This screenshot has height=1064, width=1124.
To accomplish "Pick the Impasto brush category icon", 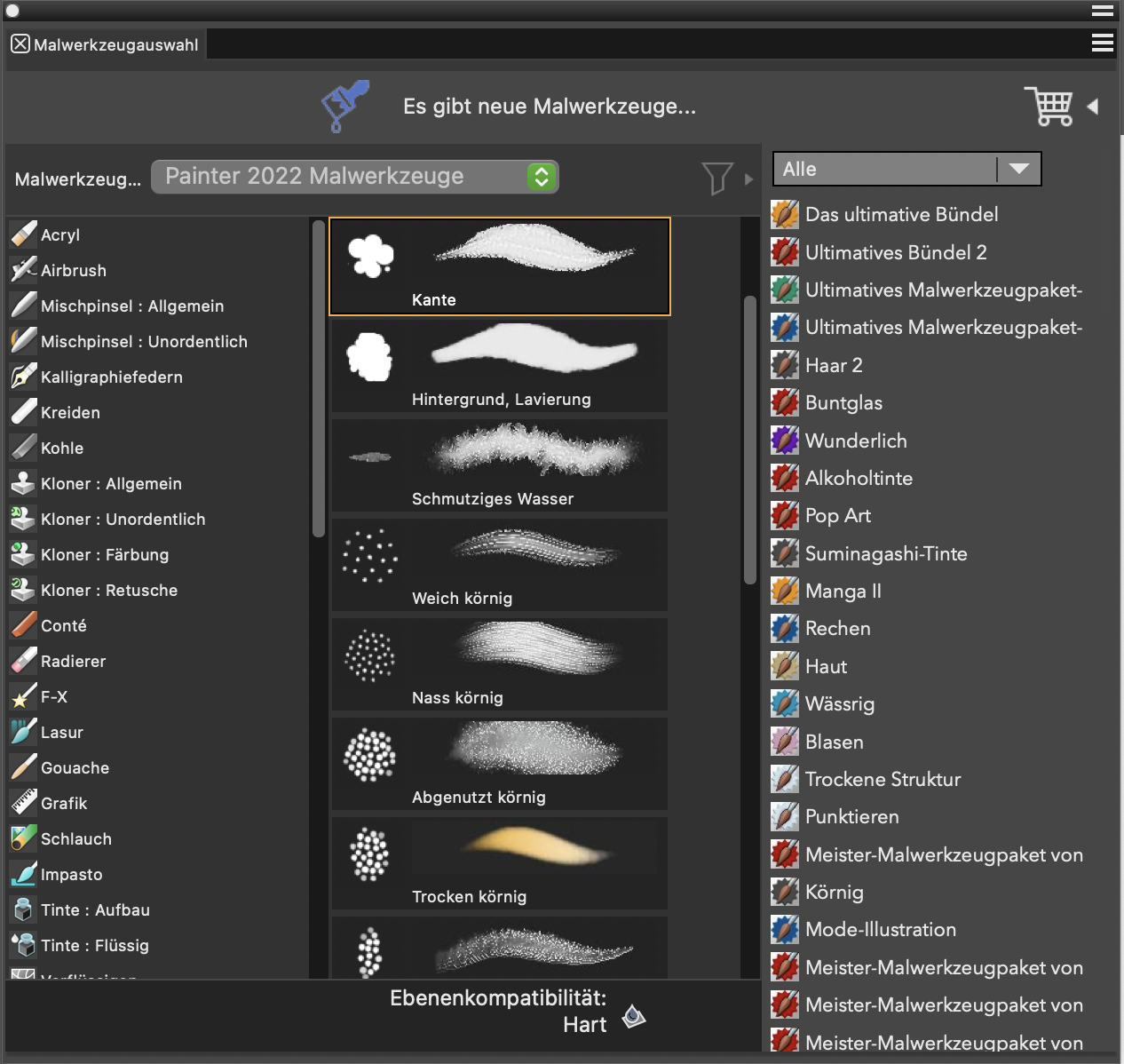I will tap(23, 874).
